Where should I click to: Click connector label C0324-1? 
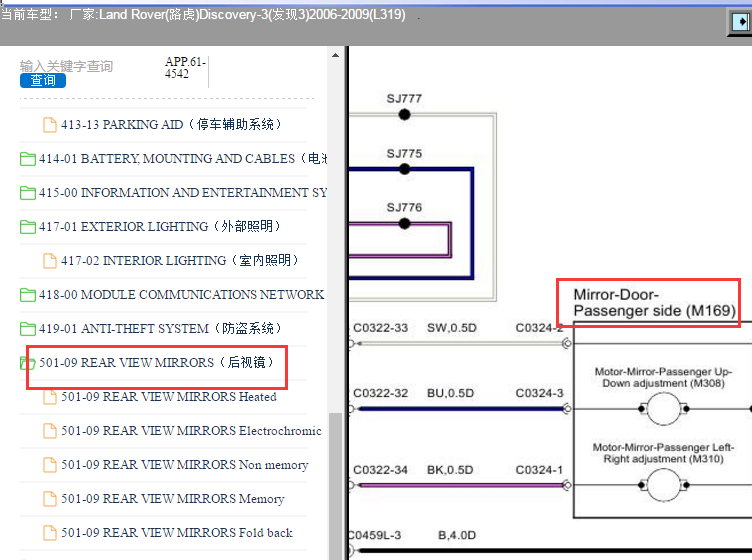point(539,470)
